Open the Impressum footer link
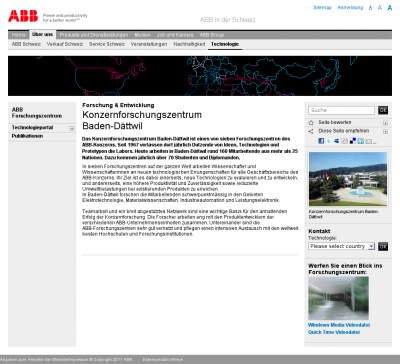The image size is (400, 364). click(x=78, y=359)
